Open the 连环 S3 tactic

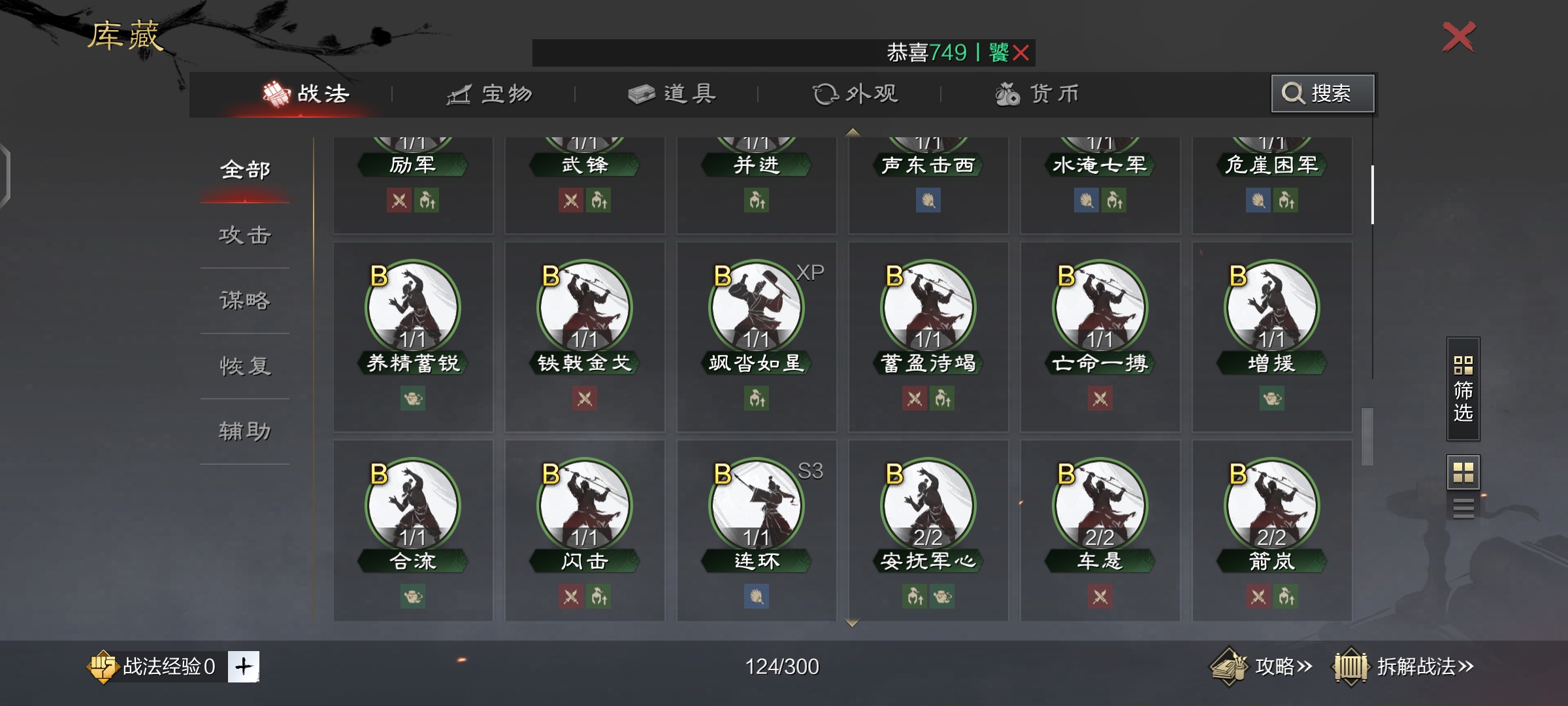(757, 505)
